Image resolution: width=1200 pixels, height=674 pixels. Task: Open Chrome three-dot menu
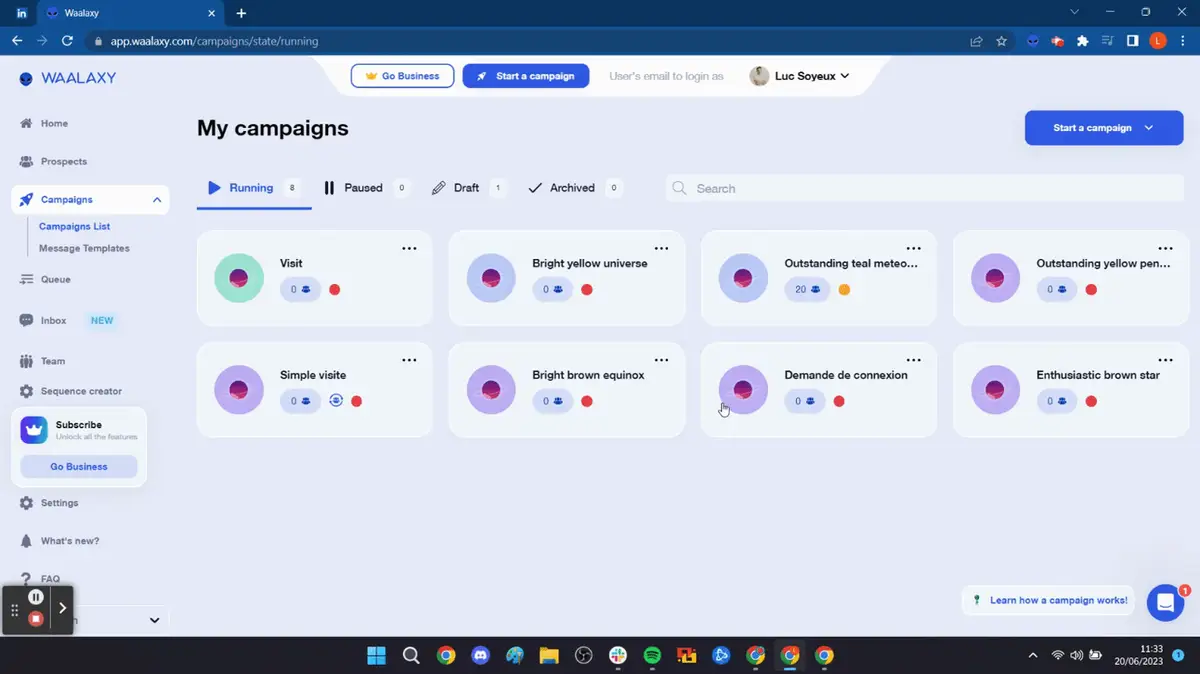(1182, 41)
